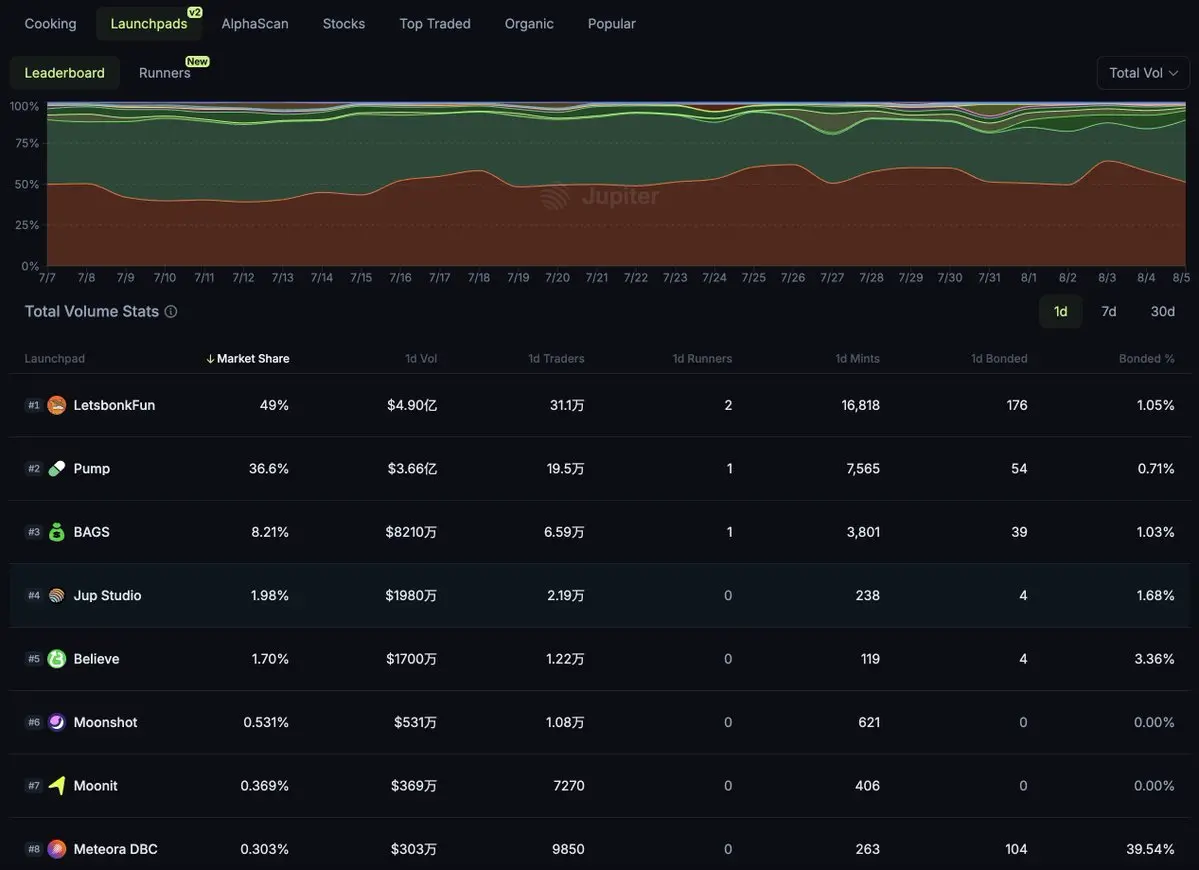Click the Meteora DBC logo icon

(x=57, y=849)
